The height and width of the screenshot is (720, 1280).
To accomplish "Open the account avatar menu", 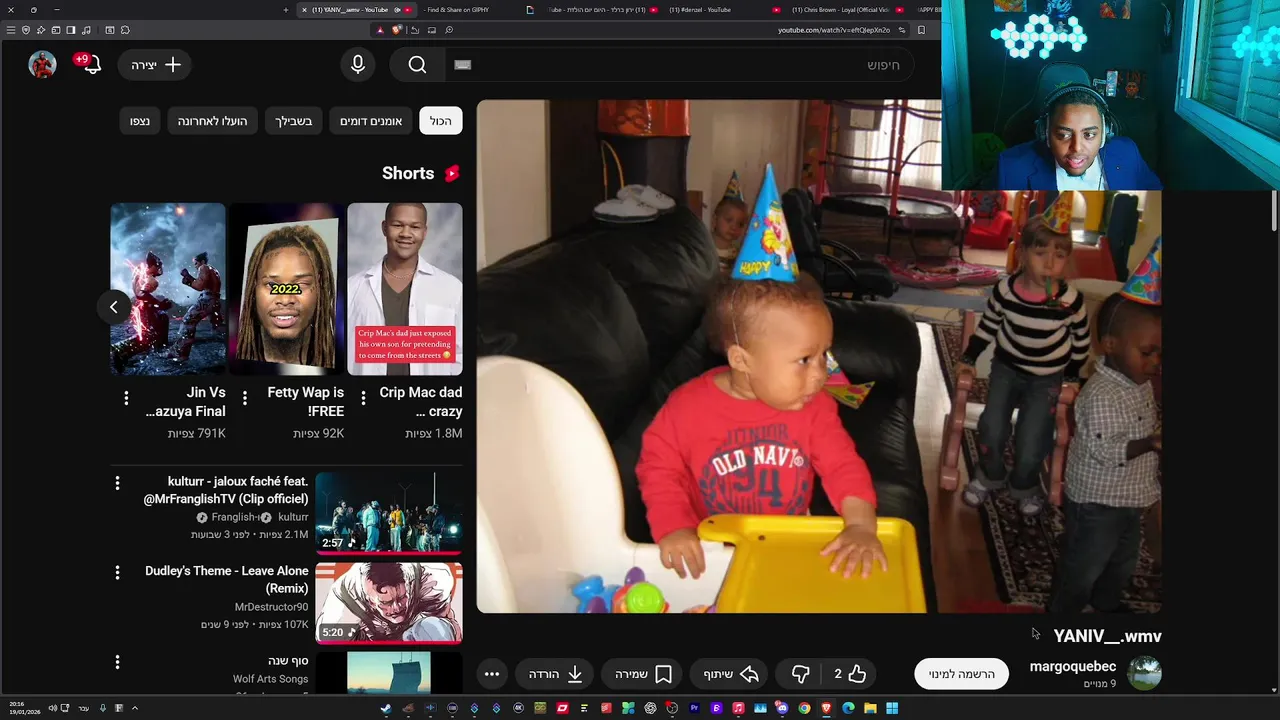I will coord(42,64).
